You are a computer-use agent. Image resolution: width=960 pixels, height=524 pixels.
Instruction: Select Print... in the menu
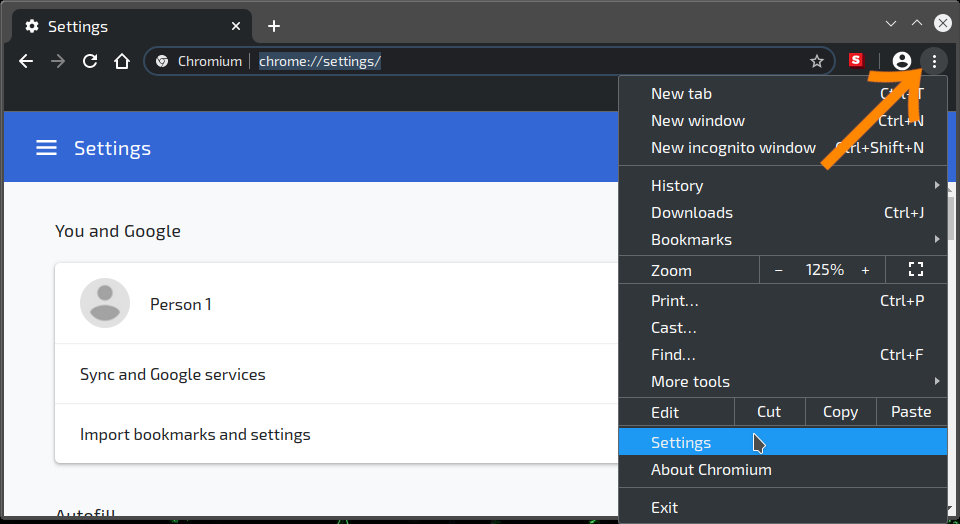782,301
